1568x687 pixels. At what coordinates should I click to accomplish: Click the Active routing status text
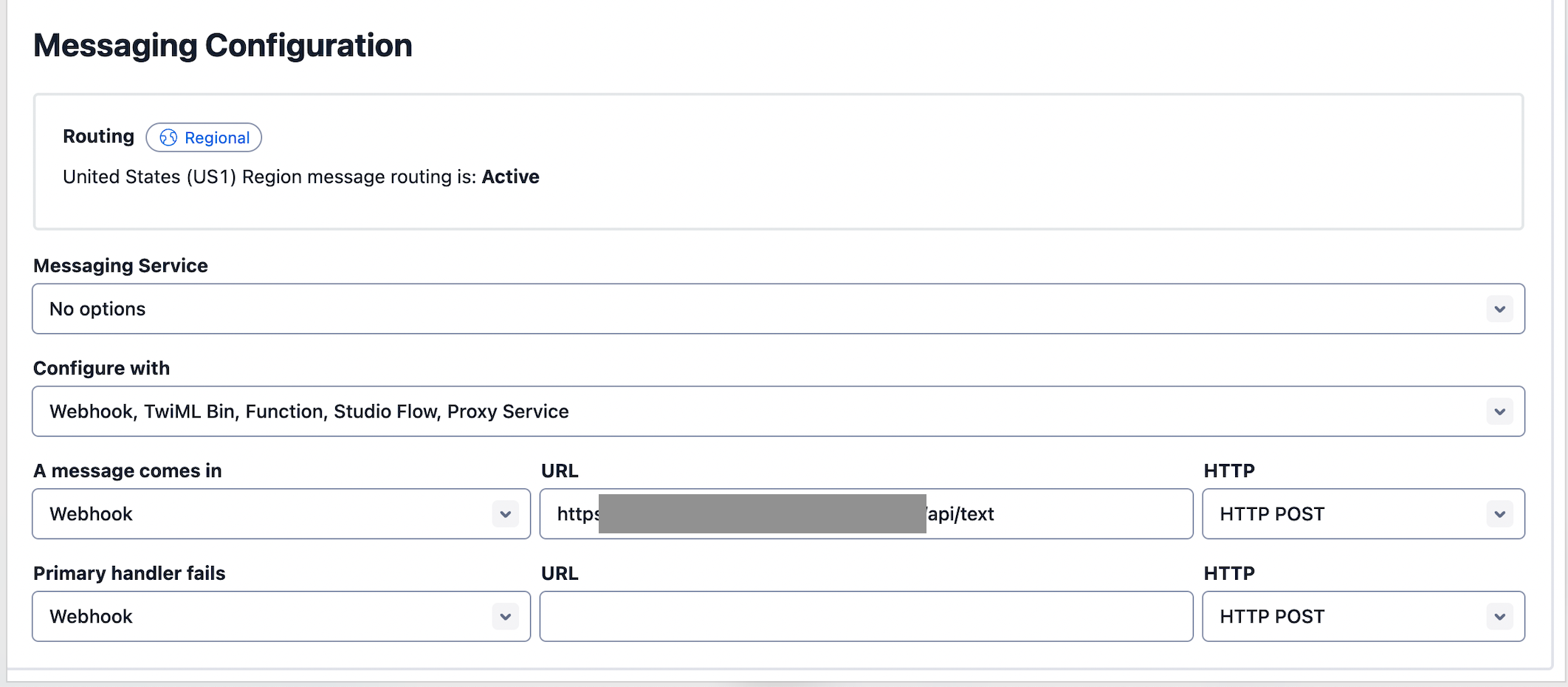(x=510, y=177)
